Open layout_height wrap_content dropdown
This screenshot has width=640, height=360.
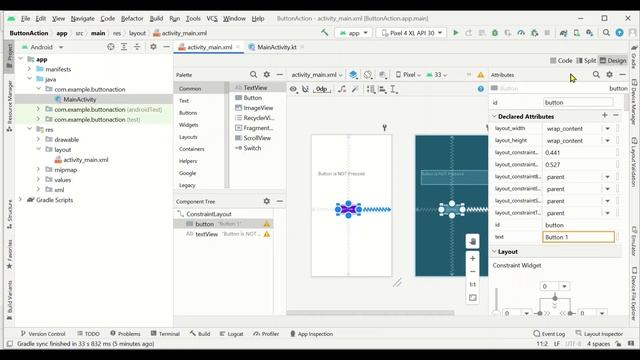tap(608, 141)
